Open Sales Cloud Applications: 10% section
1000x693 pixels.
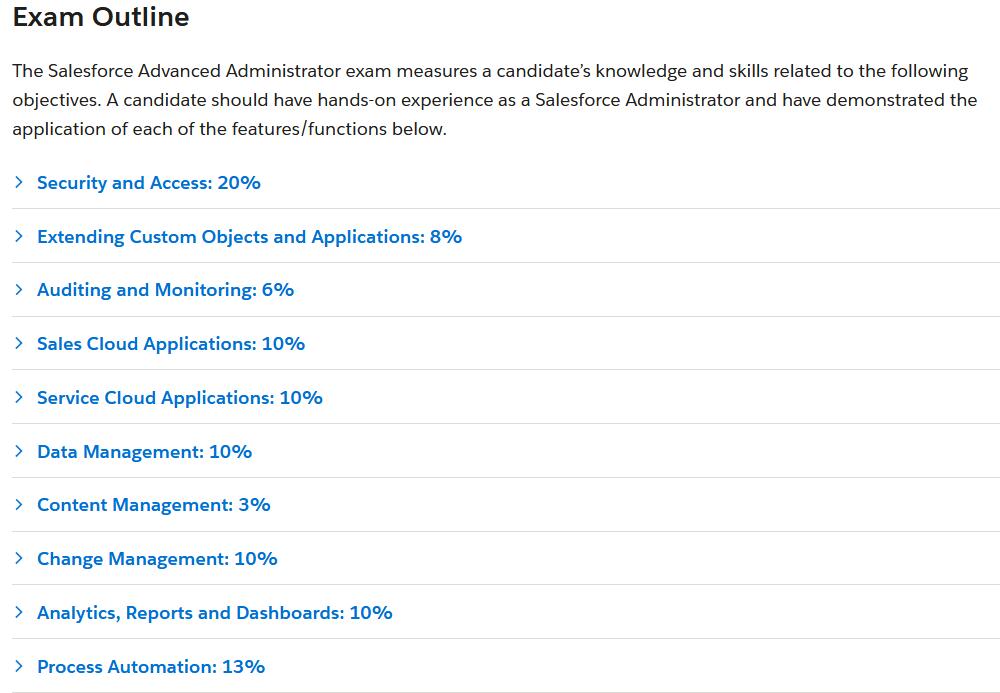(x=170, y=344)
